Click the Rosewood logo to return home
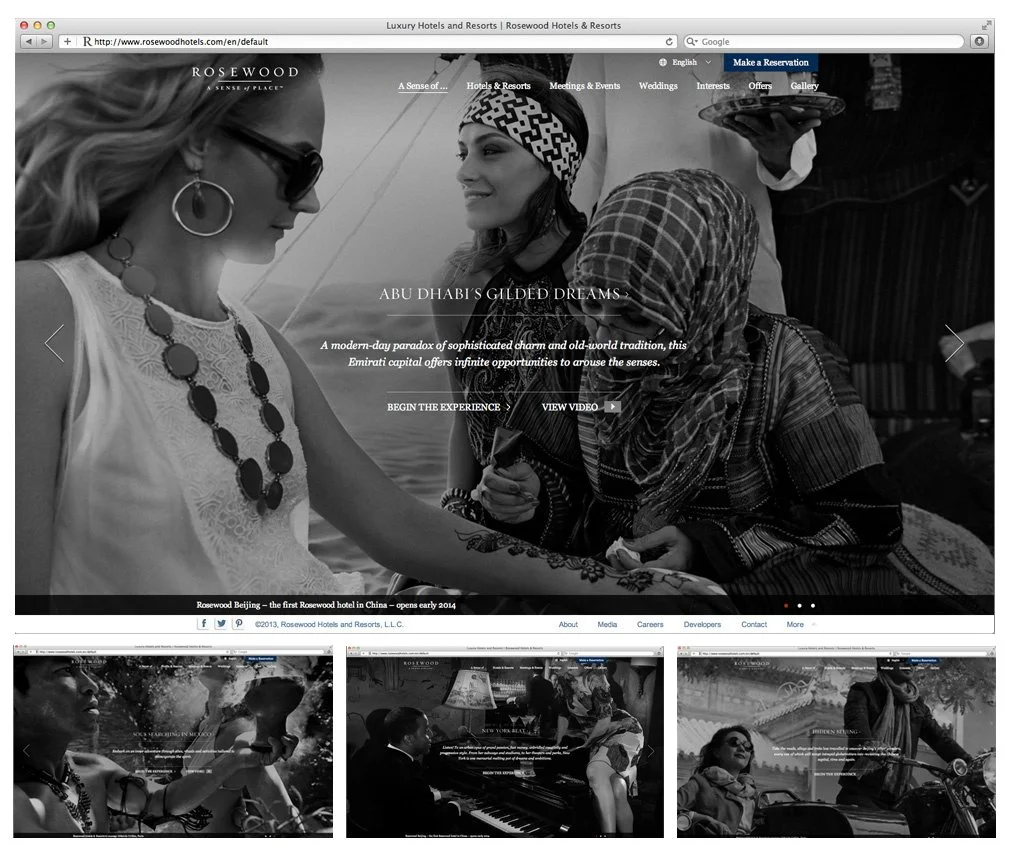This screenshot has height=865, width=1010. click(x=245, y=77)
